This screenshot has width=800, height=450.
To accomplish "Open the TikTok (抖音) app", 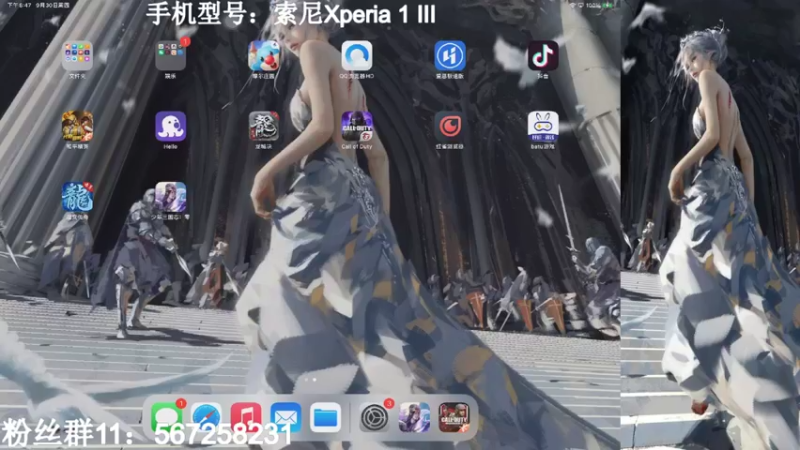I will [x=543, y=56].
